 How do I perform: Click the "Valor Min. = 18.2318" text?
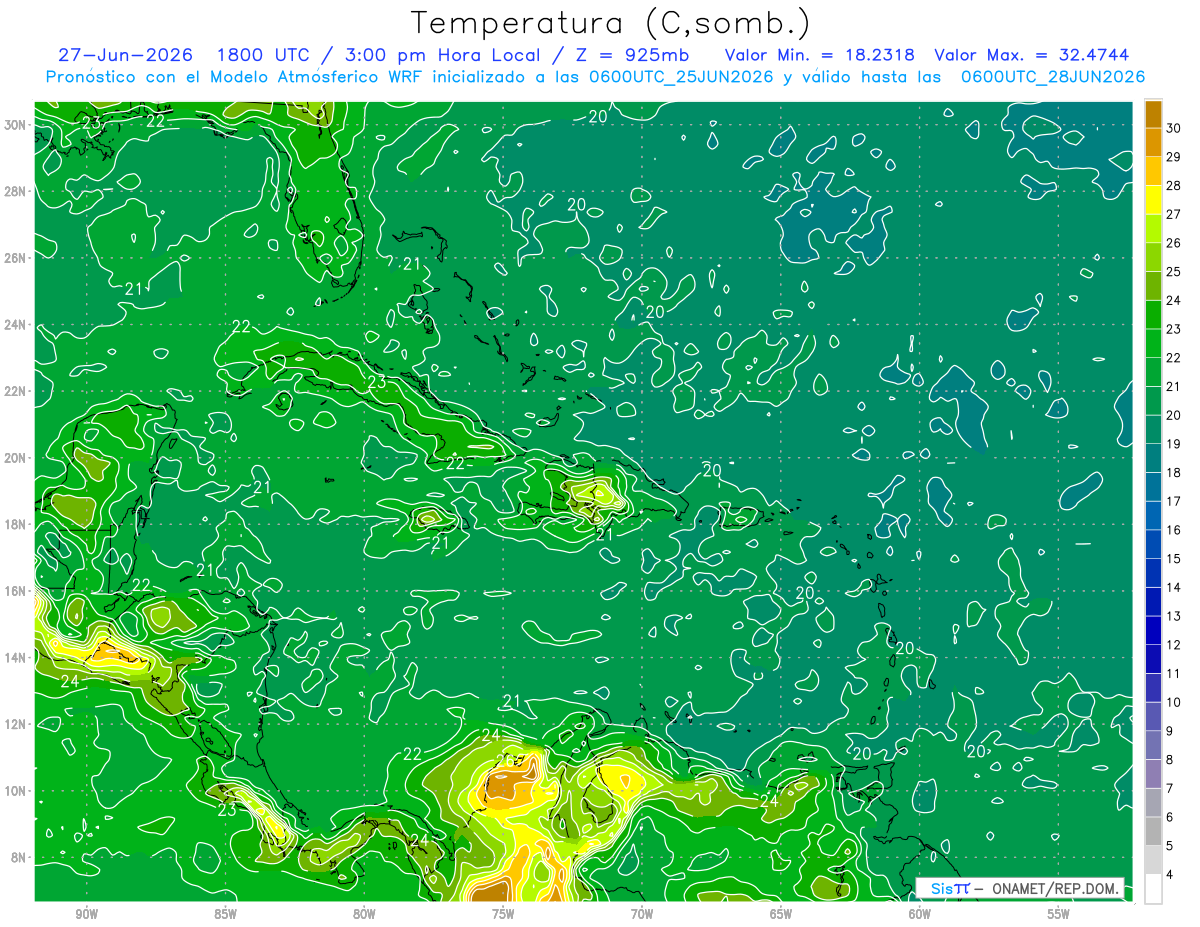coord(820,55)
